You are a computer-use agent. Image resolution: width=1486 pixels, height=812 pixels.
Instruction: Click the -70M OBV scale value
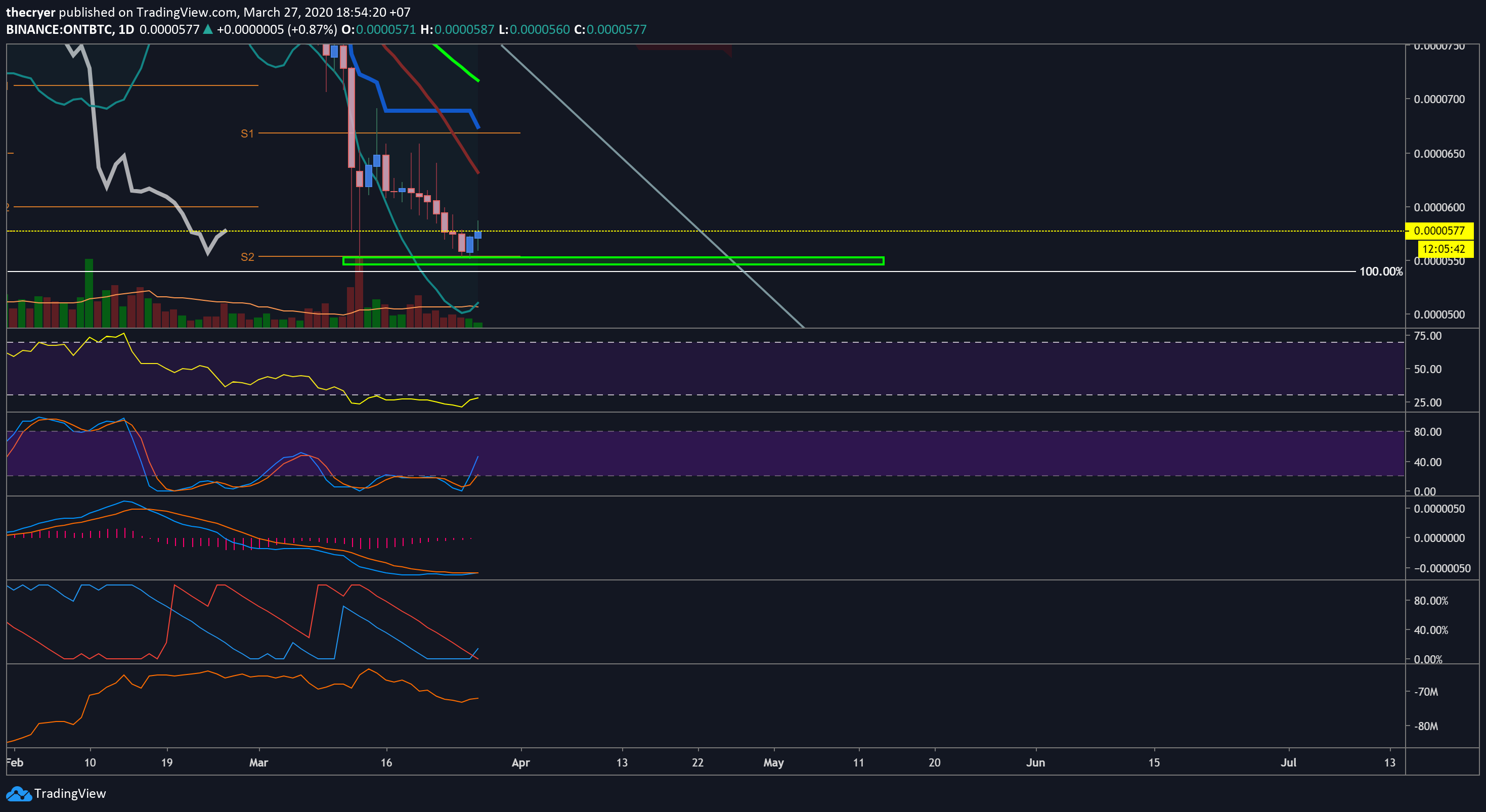point(1427,692)
